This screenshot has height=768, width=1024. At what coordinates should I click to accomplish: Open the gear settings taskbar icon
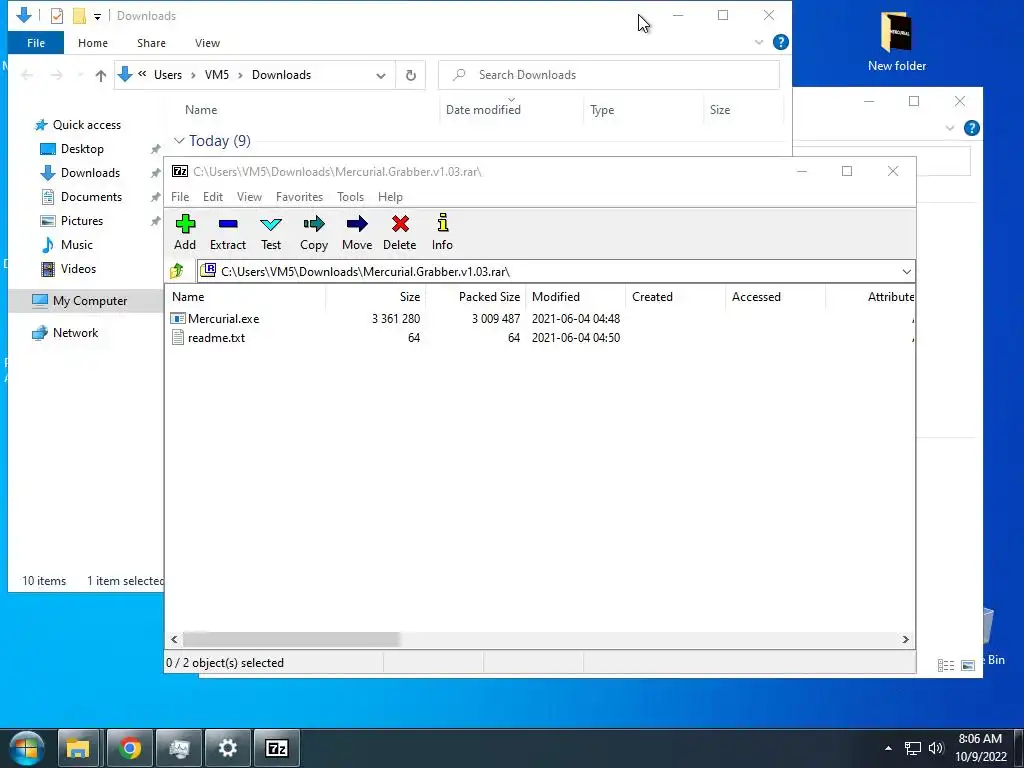227,748
